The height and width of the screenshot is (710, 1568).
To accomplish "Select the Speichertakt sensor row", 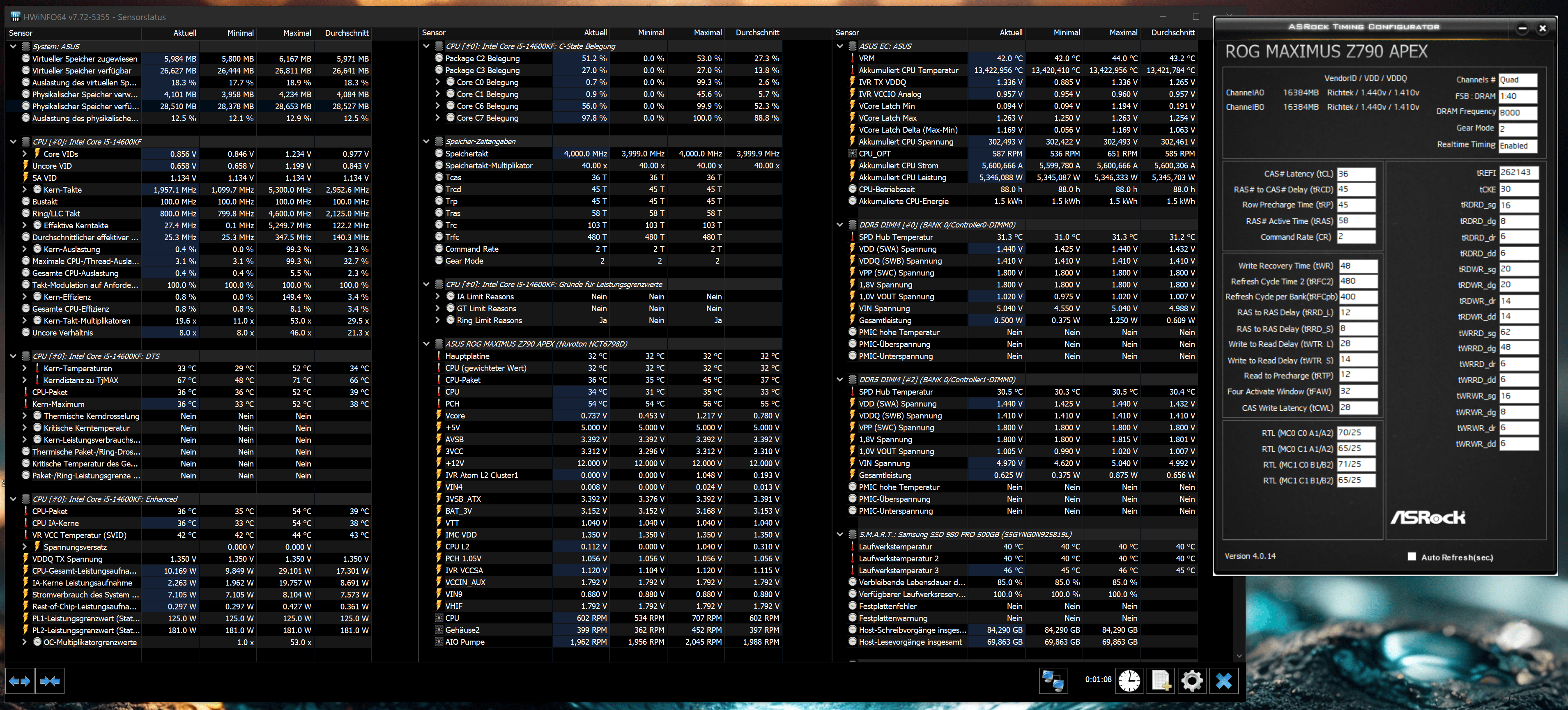I will [x=467, y=153].
